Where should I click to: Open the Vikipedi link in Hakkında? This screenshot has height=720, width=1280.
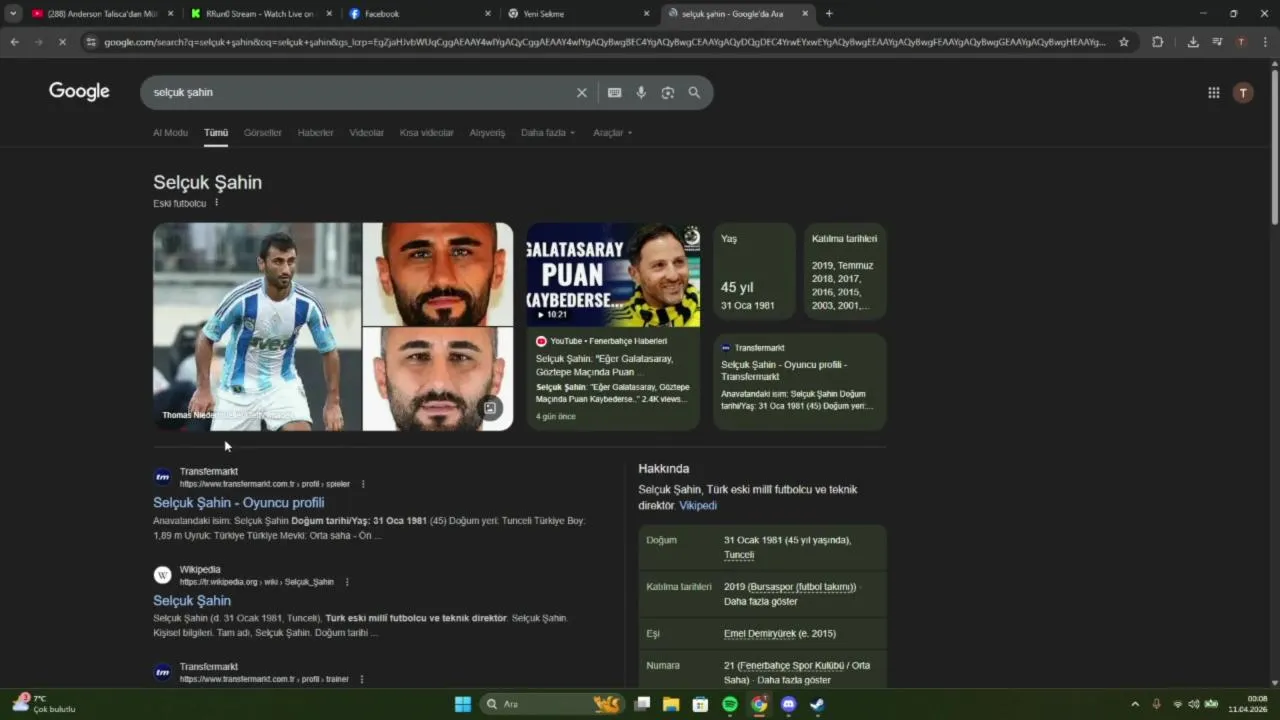698,506
